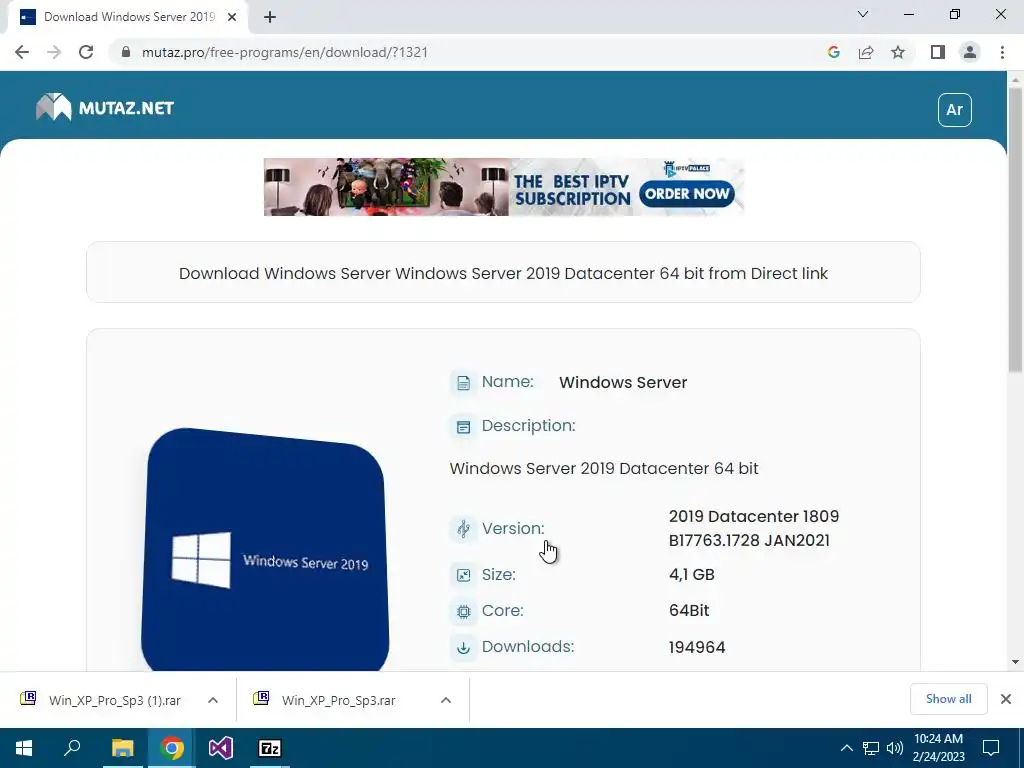Show hidden tray icons

pos(846,748)
